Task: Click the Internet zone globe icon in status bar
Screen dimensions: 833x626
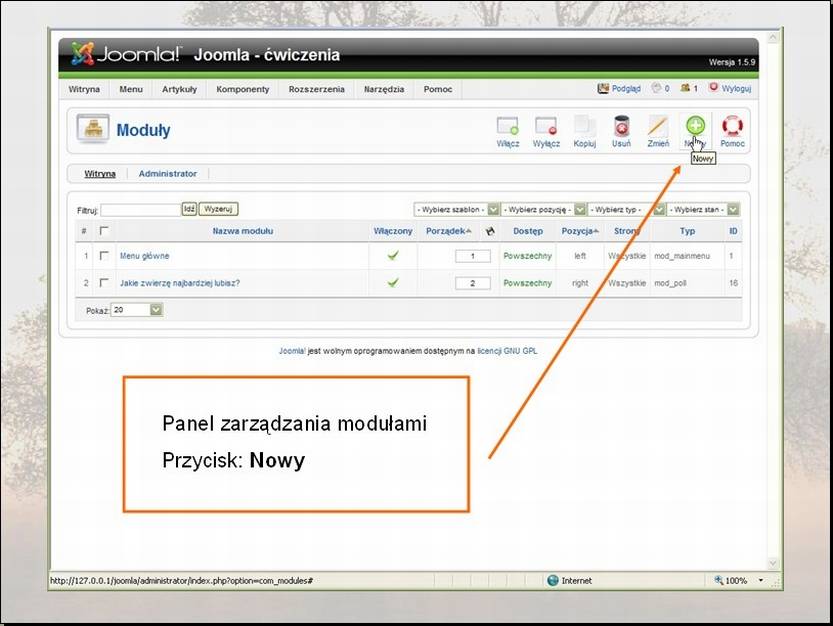Action: 552,580
